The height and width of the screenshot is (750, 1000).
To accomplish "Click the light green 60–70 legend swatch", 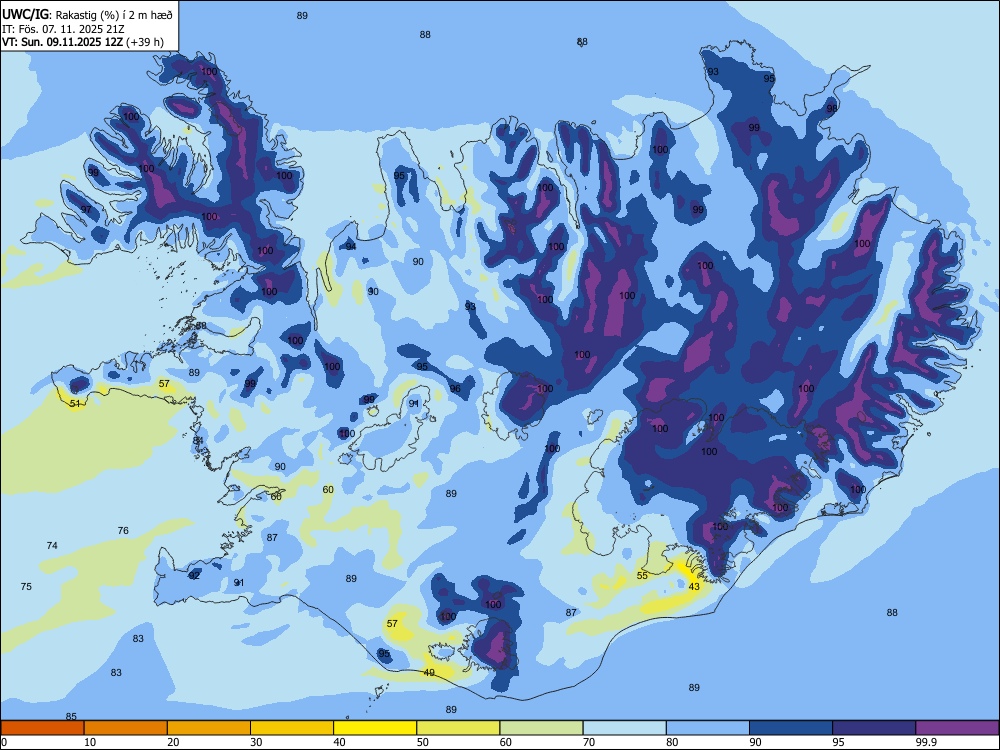I will pos(541,728).
